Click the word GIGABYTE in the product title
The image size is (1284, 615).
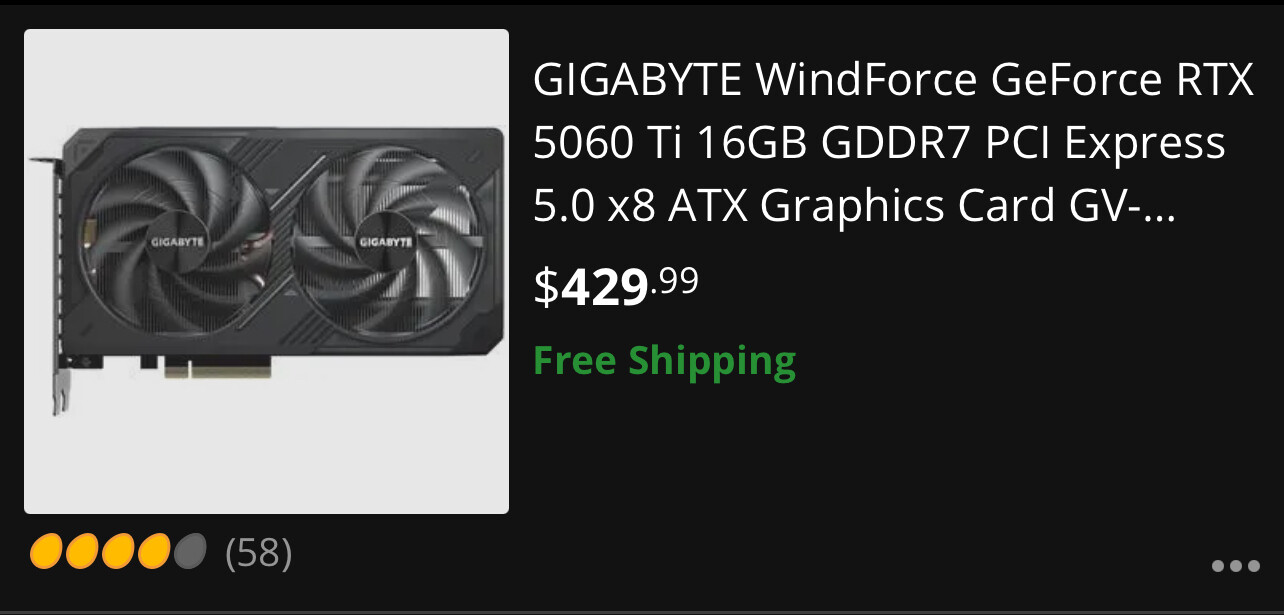[x=637, y=81]
